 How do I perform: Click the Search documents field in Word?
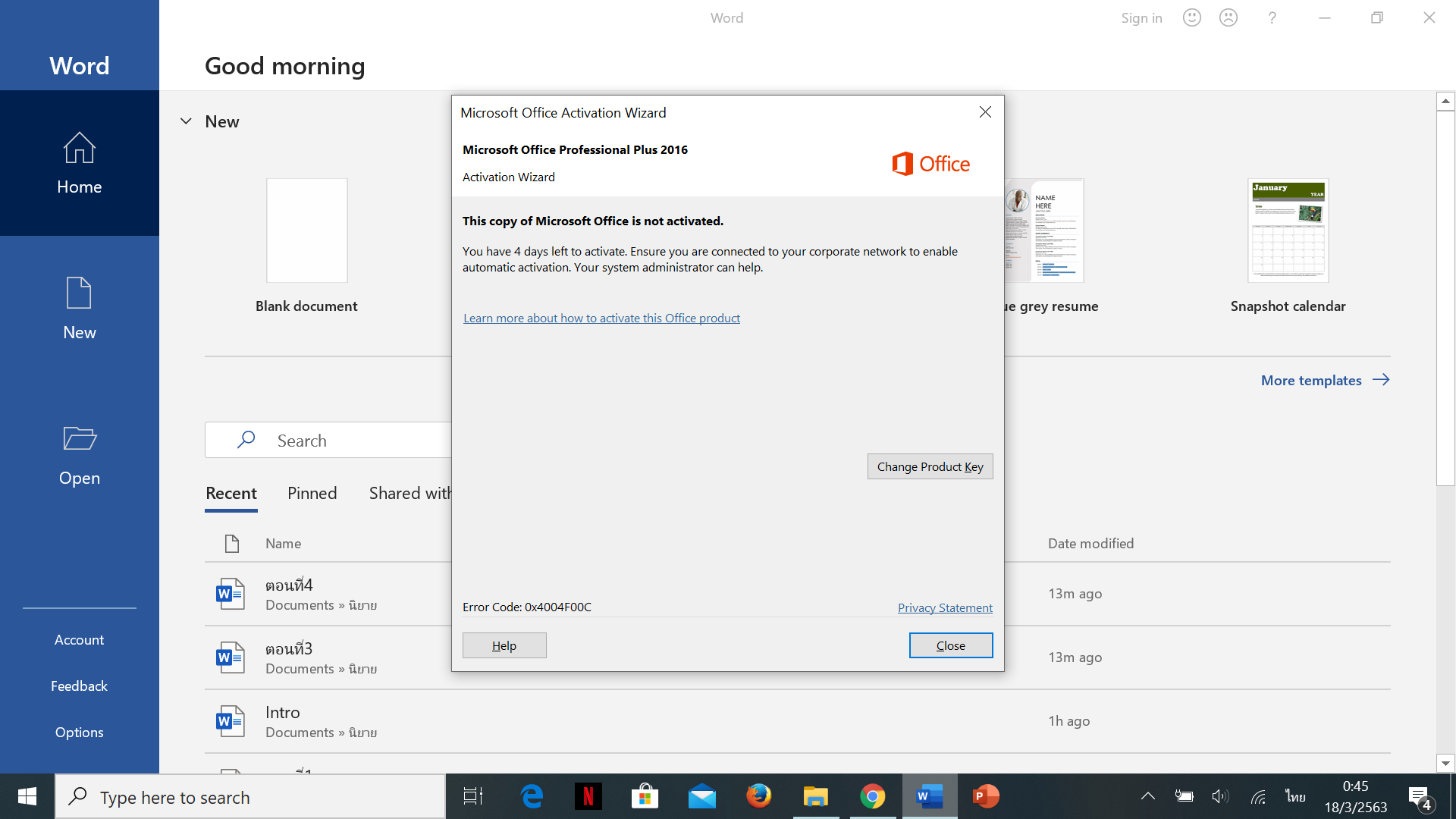328,440
